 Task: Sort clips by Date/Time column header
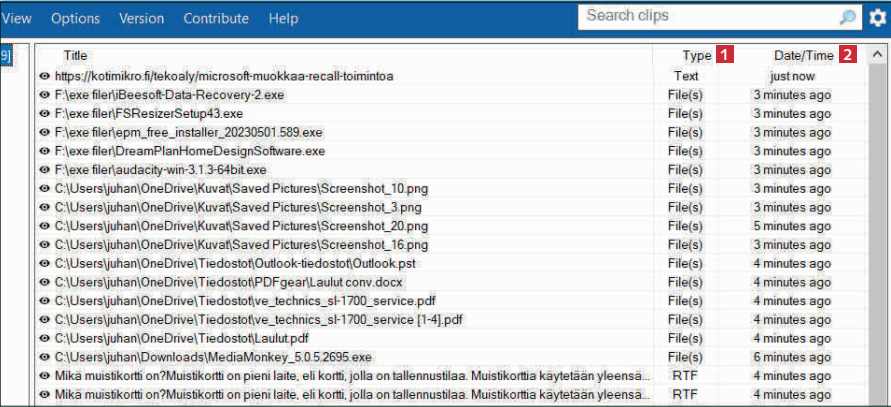(x=803, y=56)
